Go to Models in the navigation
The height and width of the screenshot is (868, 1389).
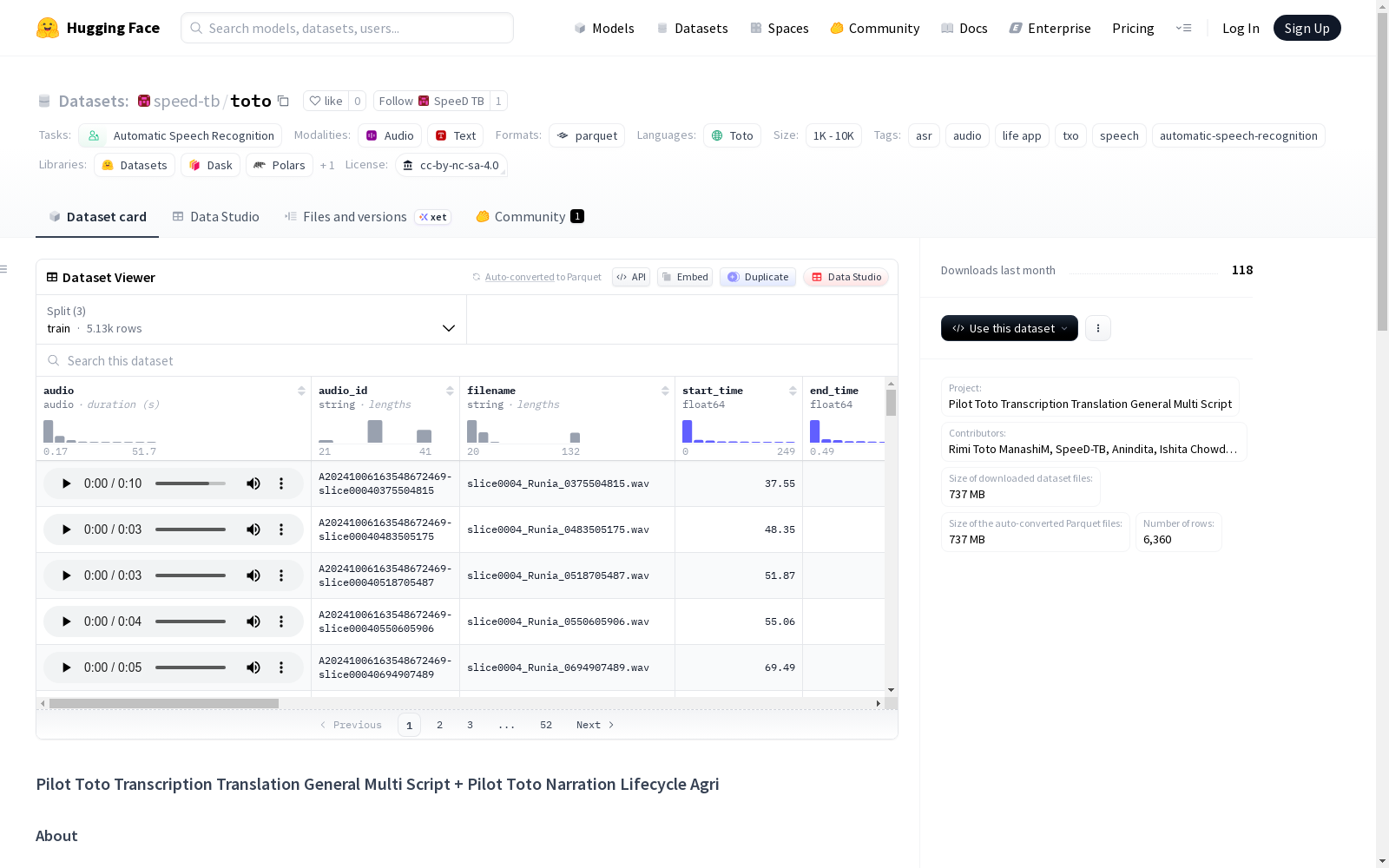pos(604,28)
